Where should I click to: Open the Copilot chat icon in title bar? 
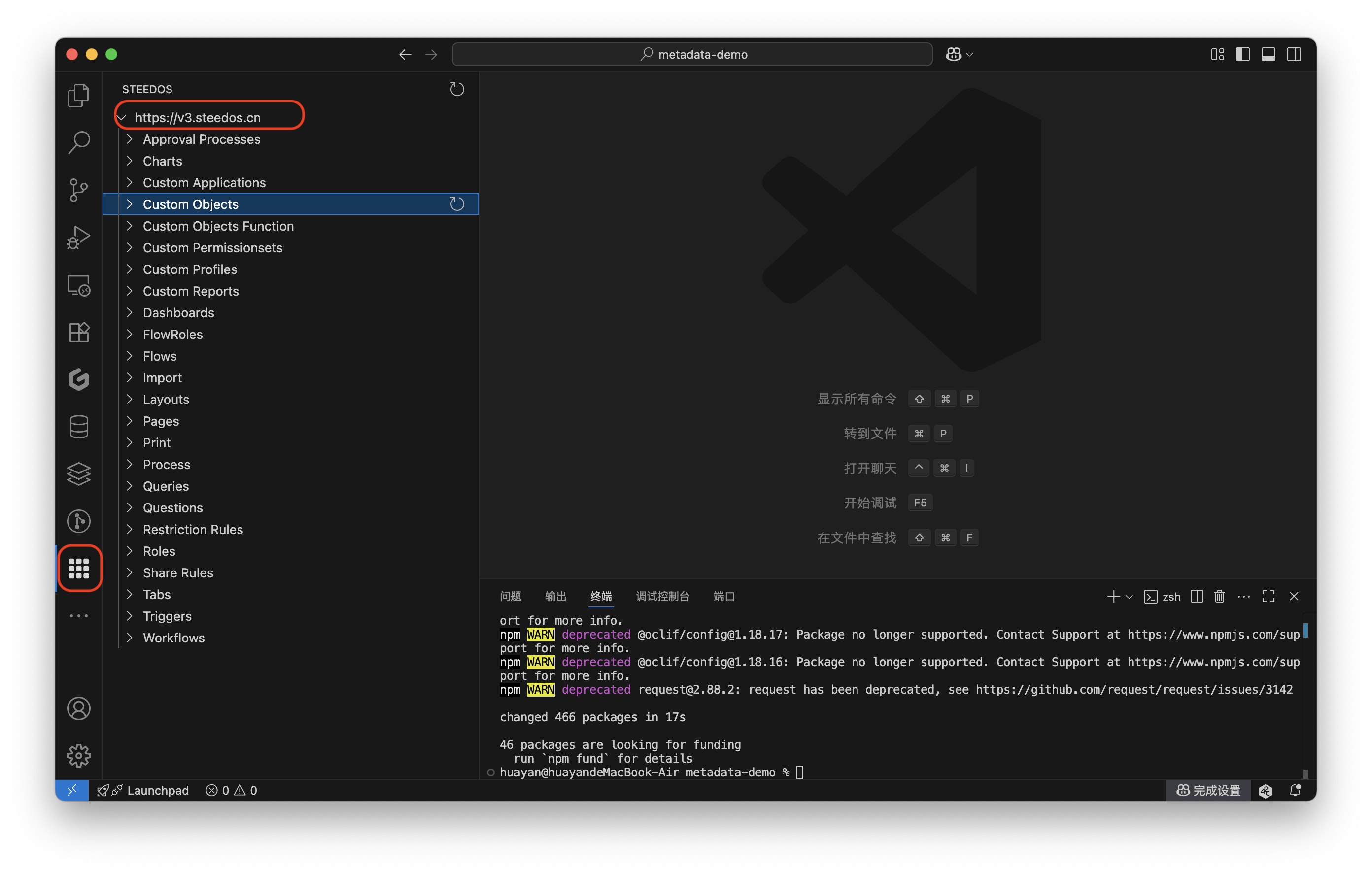[x=953, y=54]
